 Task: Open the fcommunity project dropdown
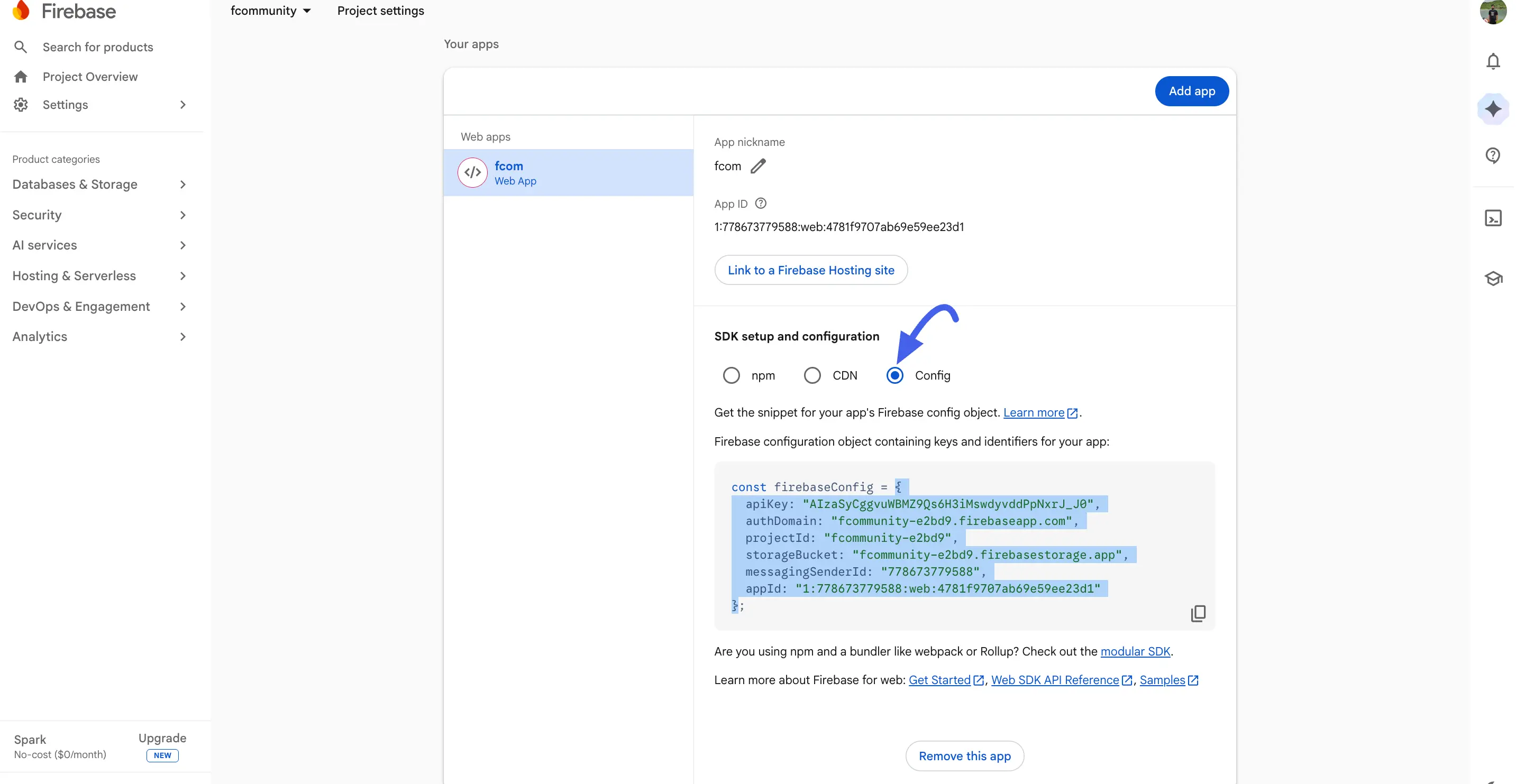[x=270, y=11]
